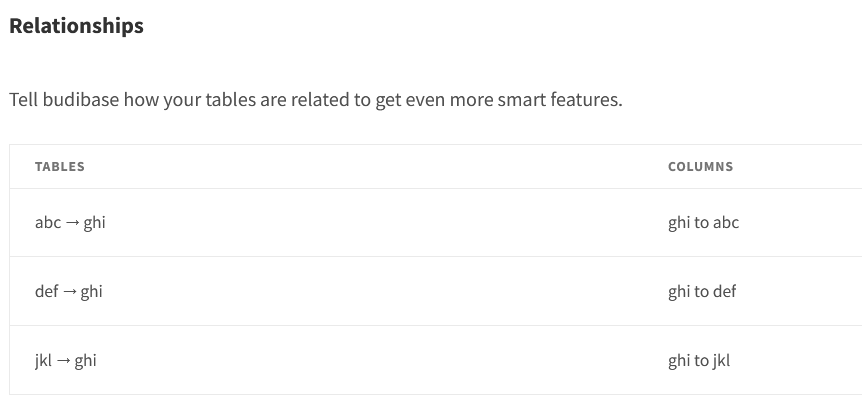Click 'ghi' after the arrow in abc row
Image resolution: width=862 pixels, height=411 pixels.
tap(94, 223)
